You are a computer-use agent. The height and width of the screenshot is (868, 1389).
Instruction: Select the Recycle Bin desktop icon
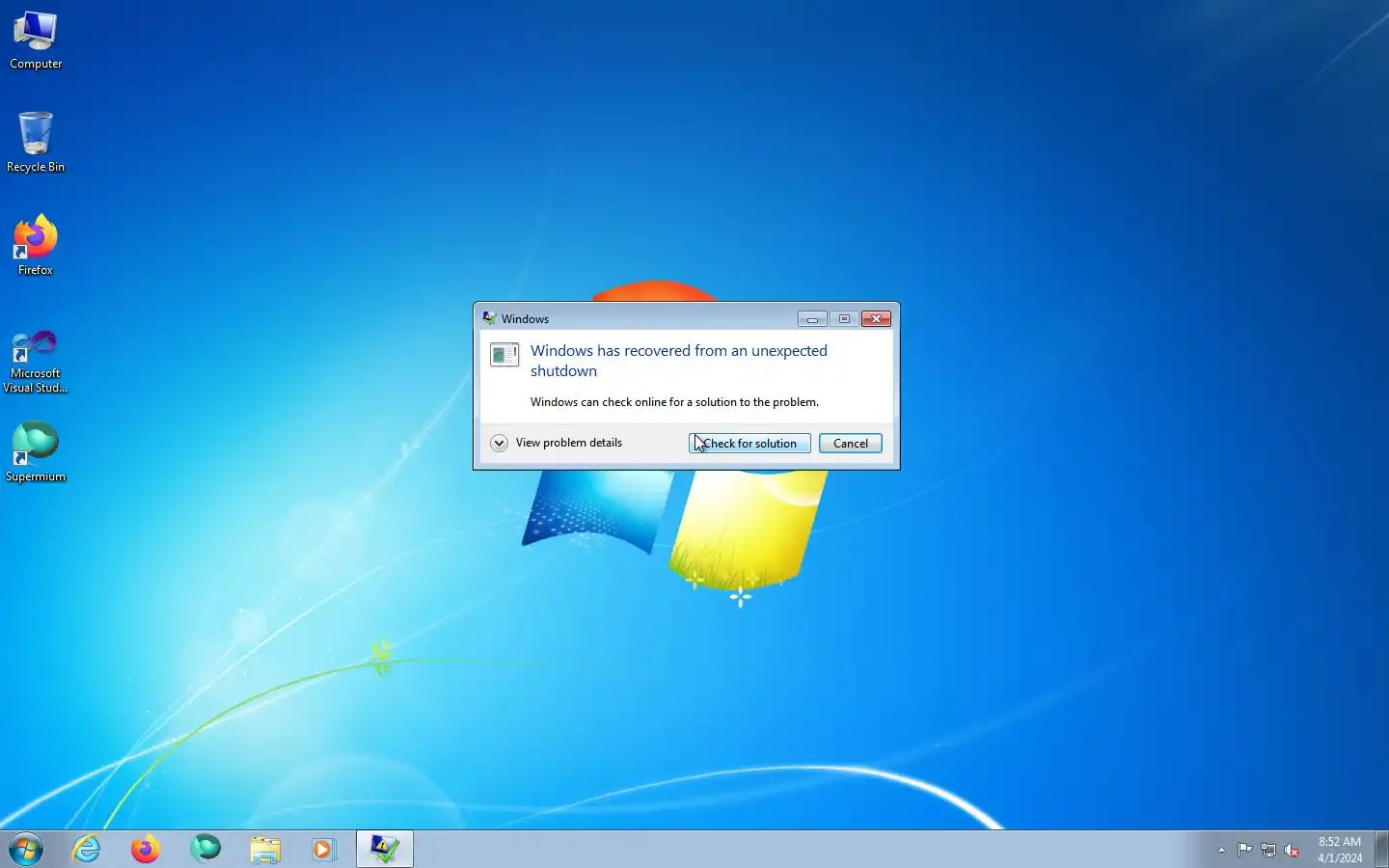(x=36, y=142)
